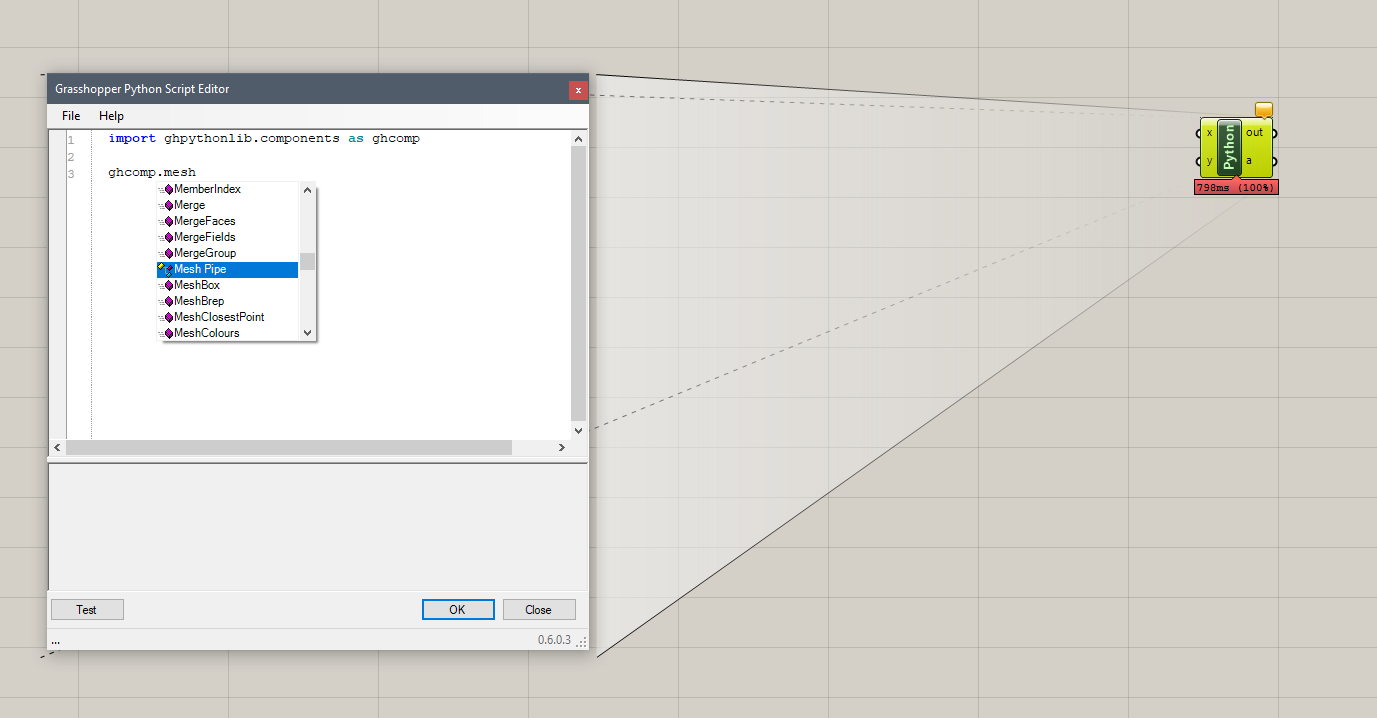
Task: Click OK to confirm the script
Action: coord(458,609)
